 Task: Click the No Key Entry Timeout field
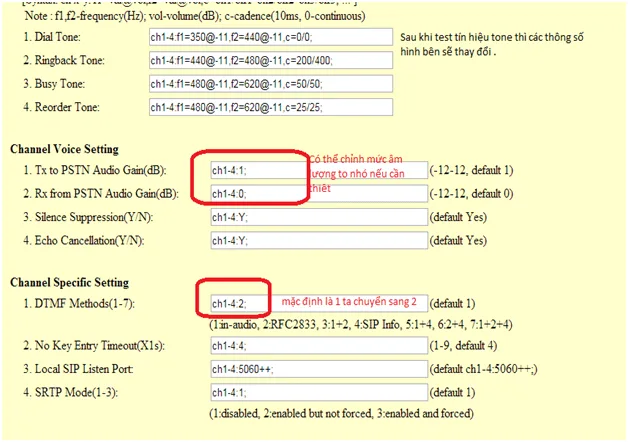click(319, 346)
